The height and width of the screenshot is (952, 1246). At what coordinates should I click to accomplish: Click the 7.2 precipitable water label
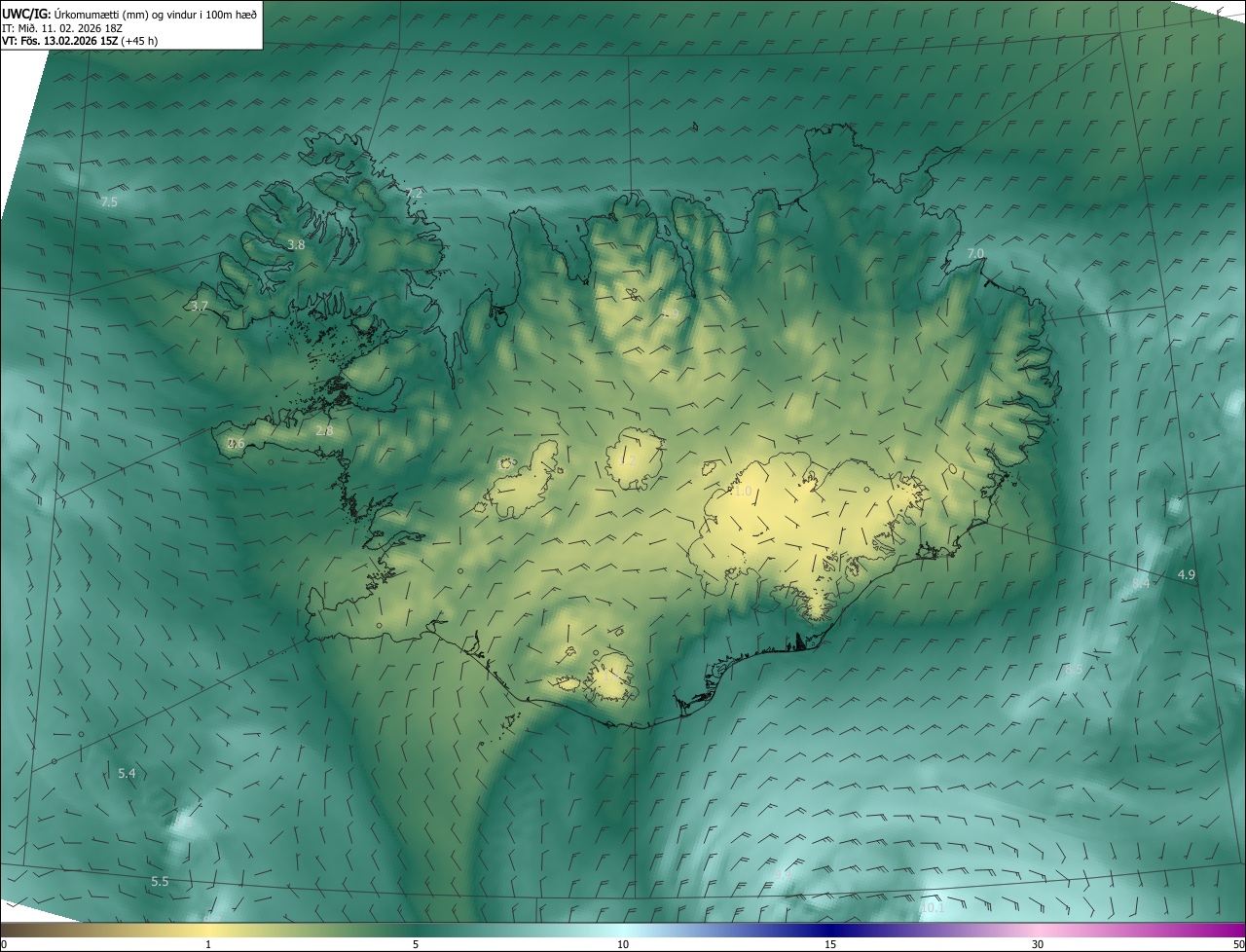(414, 193)
